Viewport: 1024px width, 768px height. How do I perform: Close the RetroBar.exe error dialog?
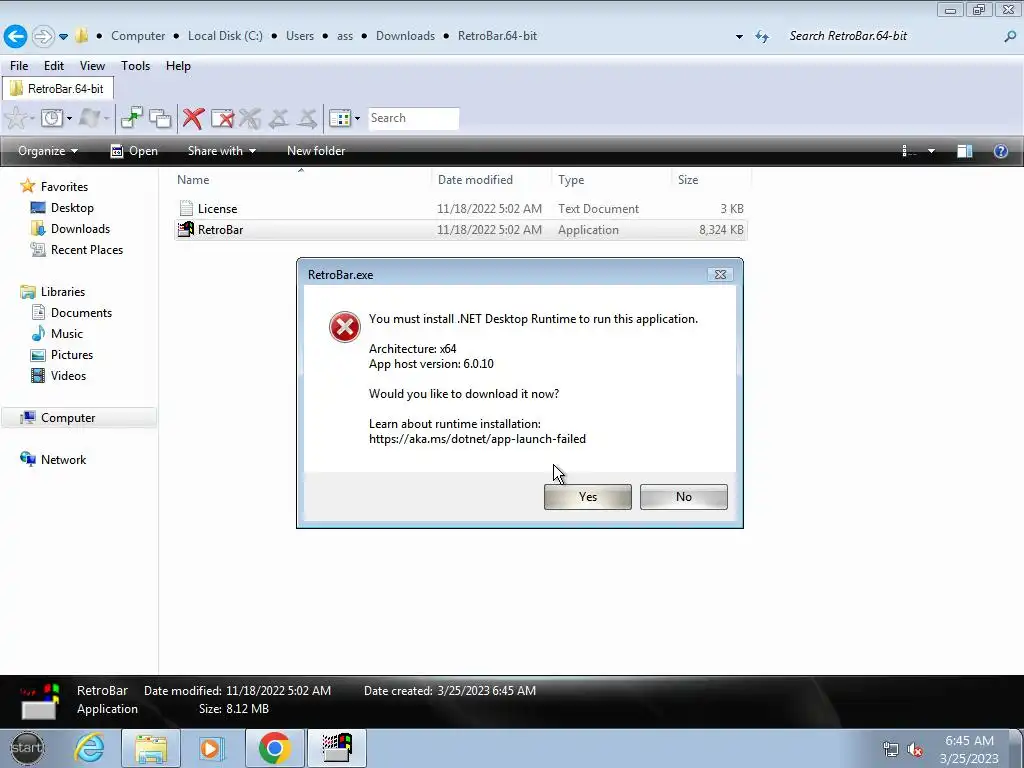[x=720, y=275]
